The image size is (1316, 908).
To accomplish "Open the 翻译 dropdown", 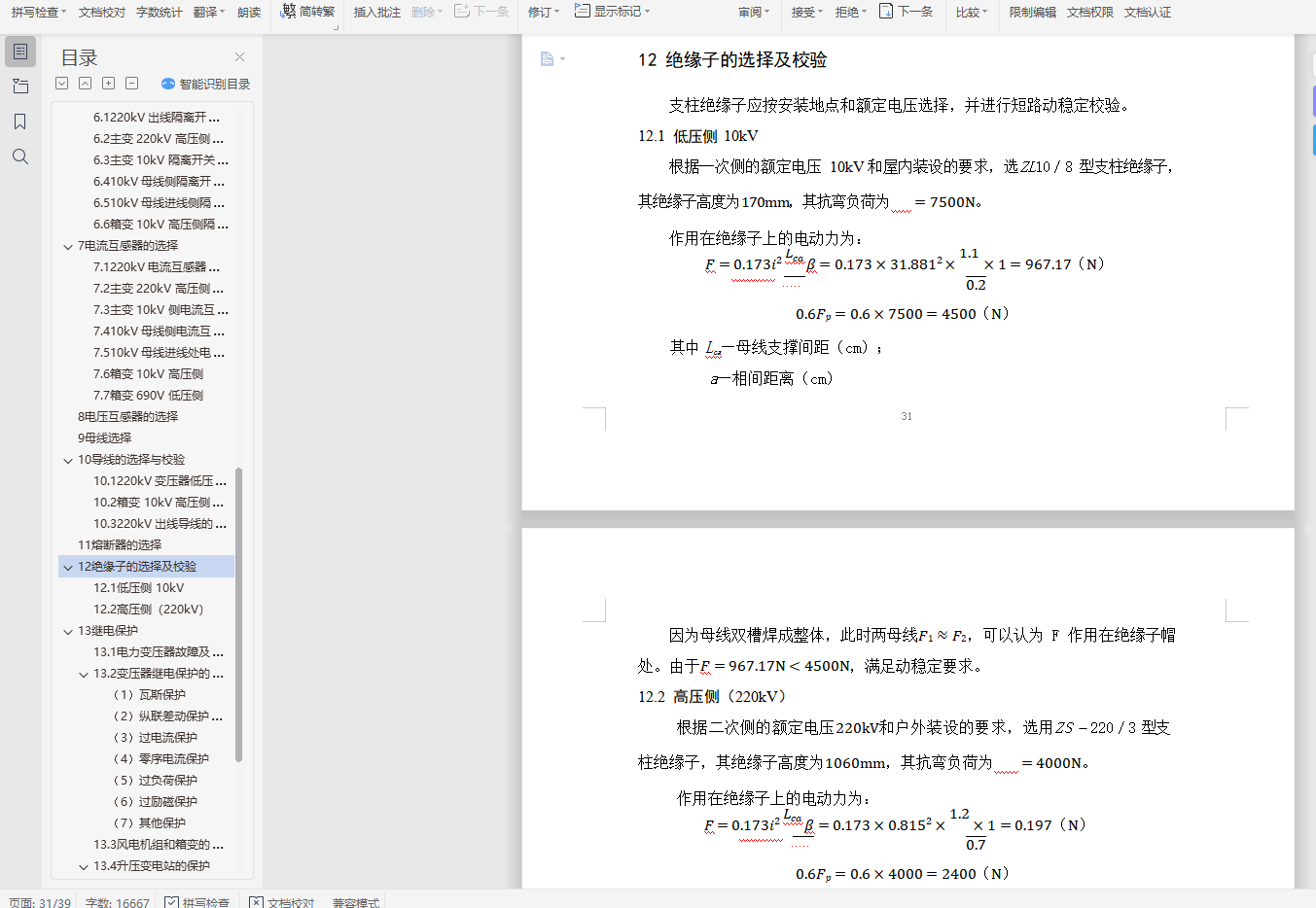I will click(209, 12).
